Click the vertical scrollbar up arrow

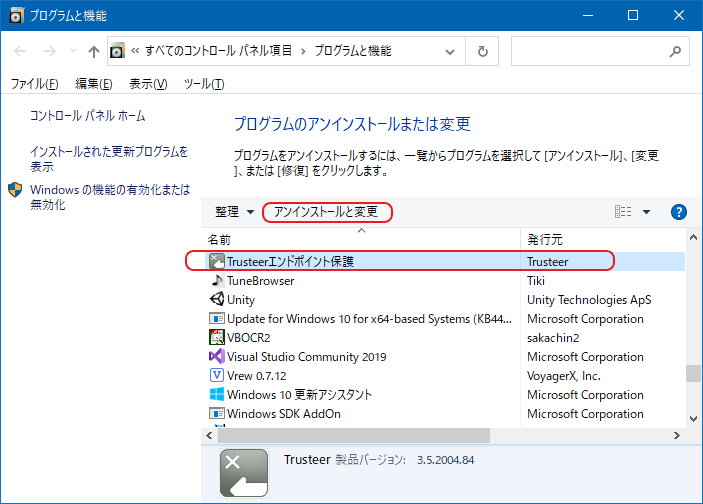pyautogui.click(x=693, y=237)
